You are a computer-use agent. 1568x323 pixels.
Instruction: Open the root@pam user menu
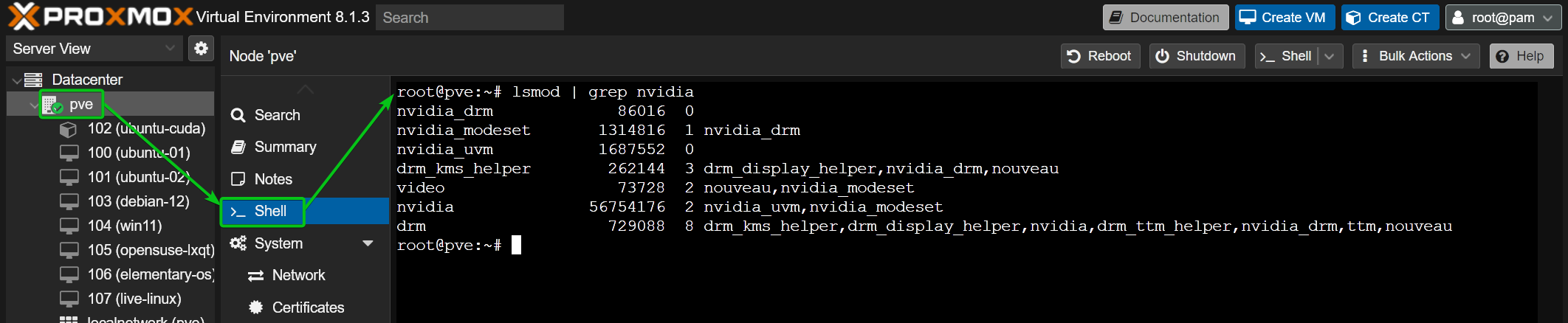pos(1502,17)
